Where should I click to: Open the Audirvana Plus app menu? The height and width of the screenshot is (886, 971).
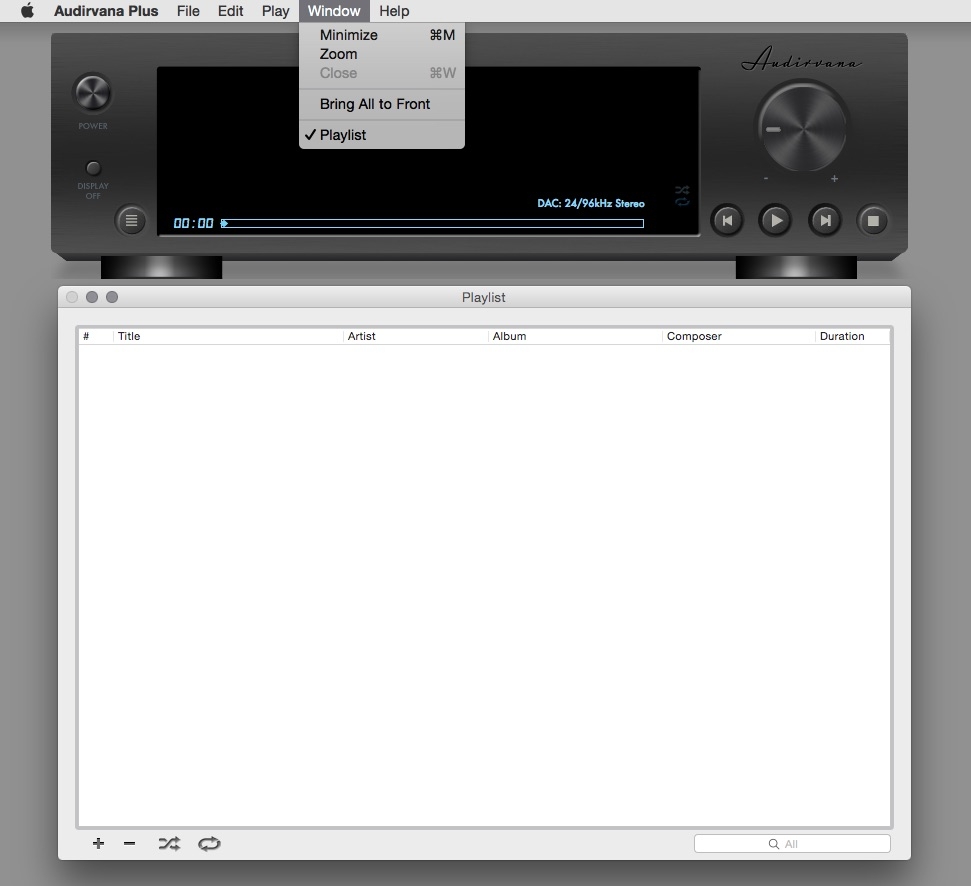click(x=106, y=11)
